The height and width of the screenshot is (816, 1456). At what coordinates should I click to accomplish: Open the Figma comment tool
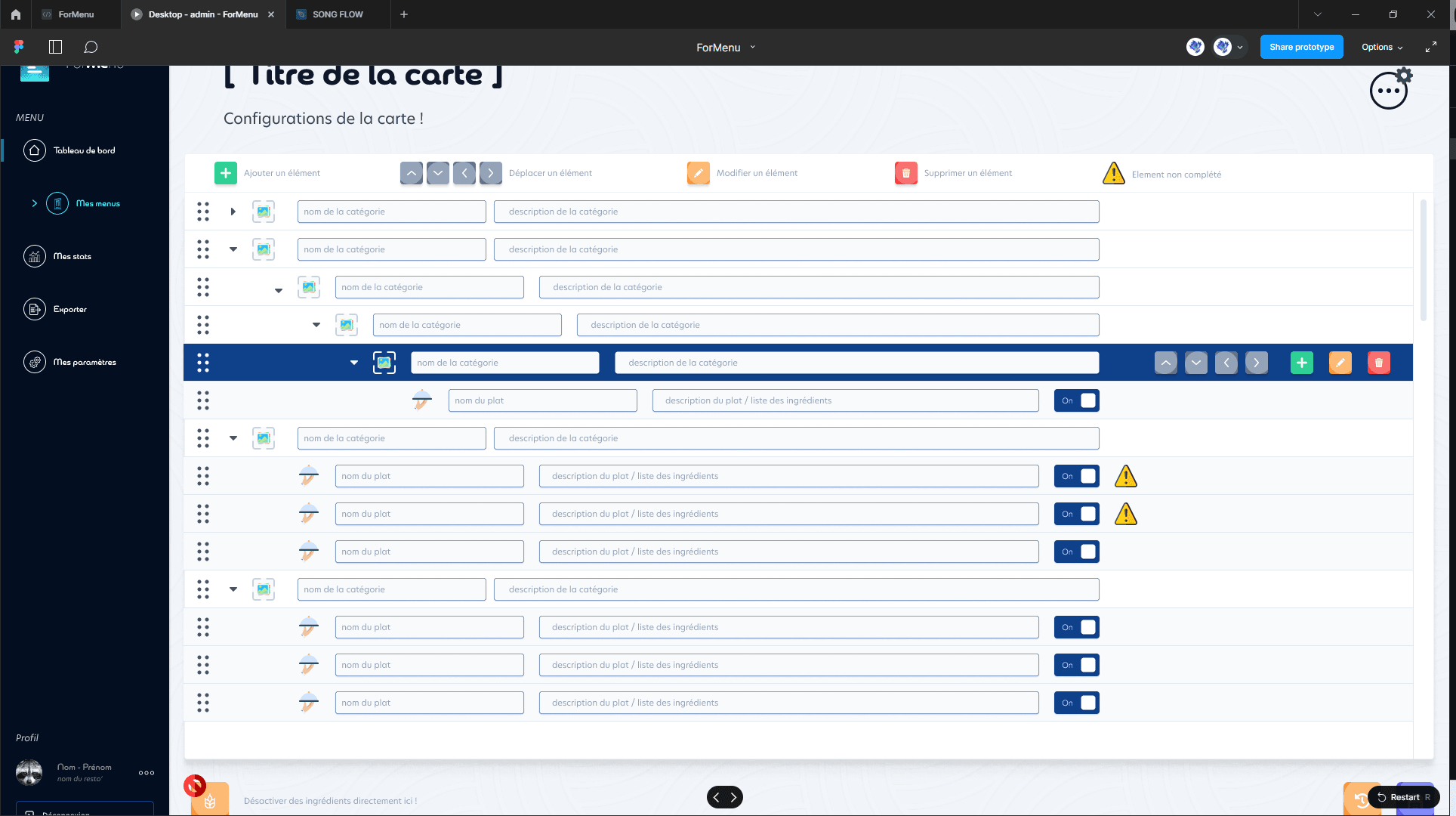click(91, 47)
